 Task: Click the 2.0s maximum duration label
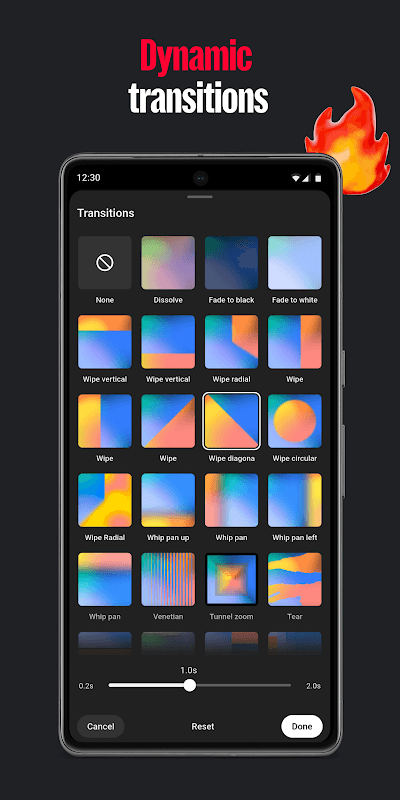[313, 686]
